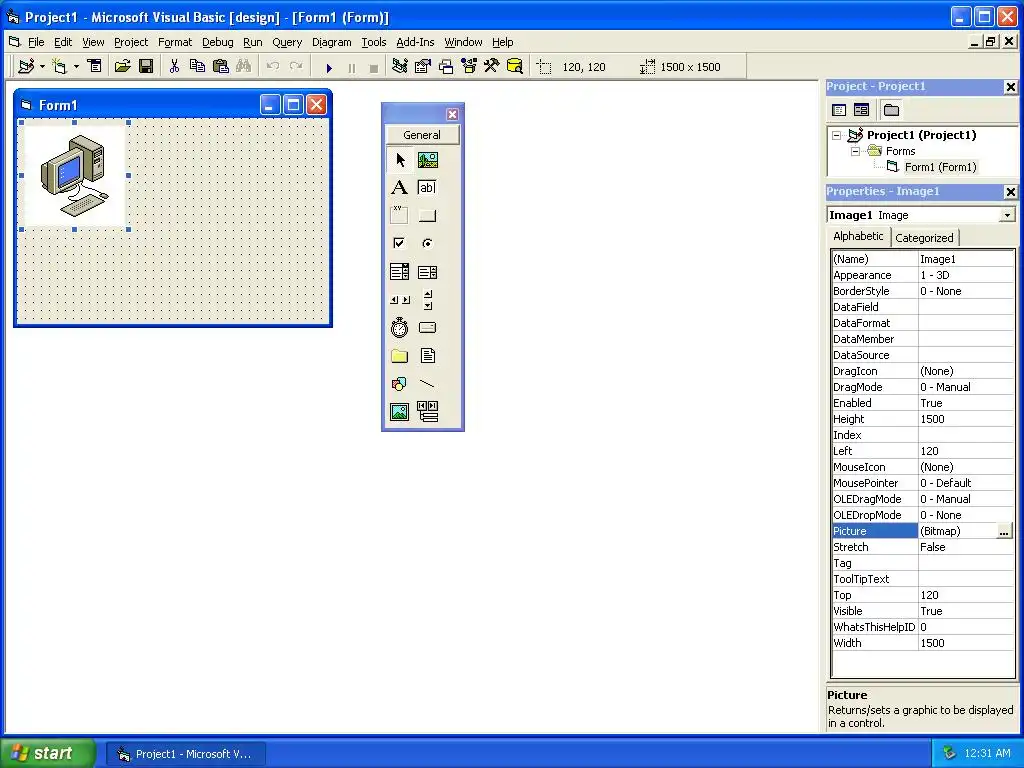This screenshot has width=1024, height=768.
Task: Collapse the Forms folder node
Action: (856, 151)
